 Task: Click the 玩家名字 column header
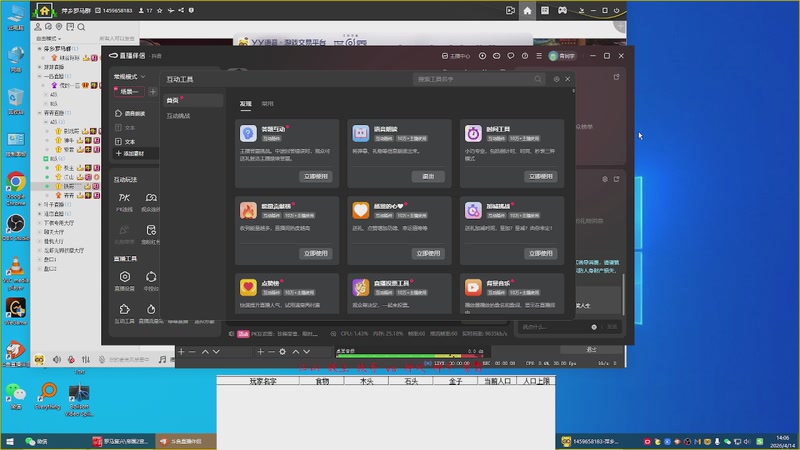coord(263,381)
